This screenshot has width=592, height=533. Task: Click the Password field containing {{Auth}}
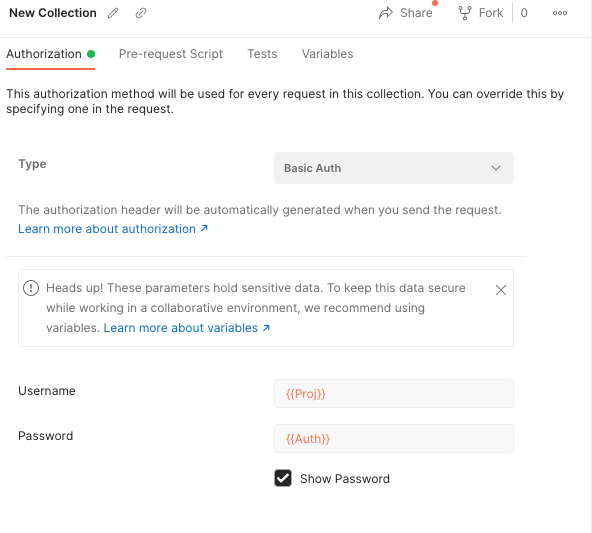click(x=394, y=439)
